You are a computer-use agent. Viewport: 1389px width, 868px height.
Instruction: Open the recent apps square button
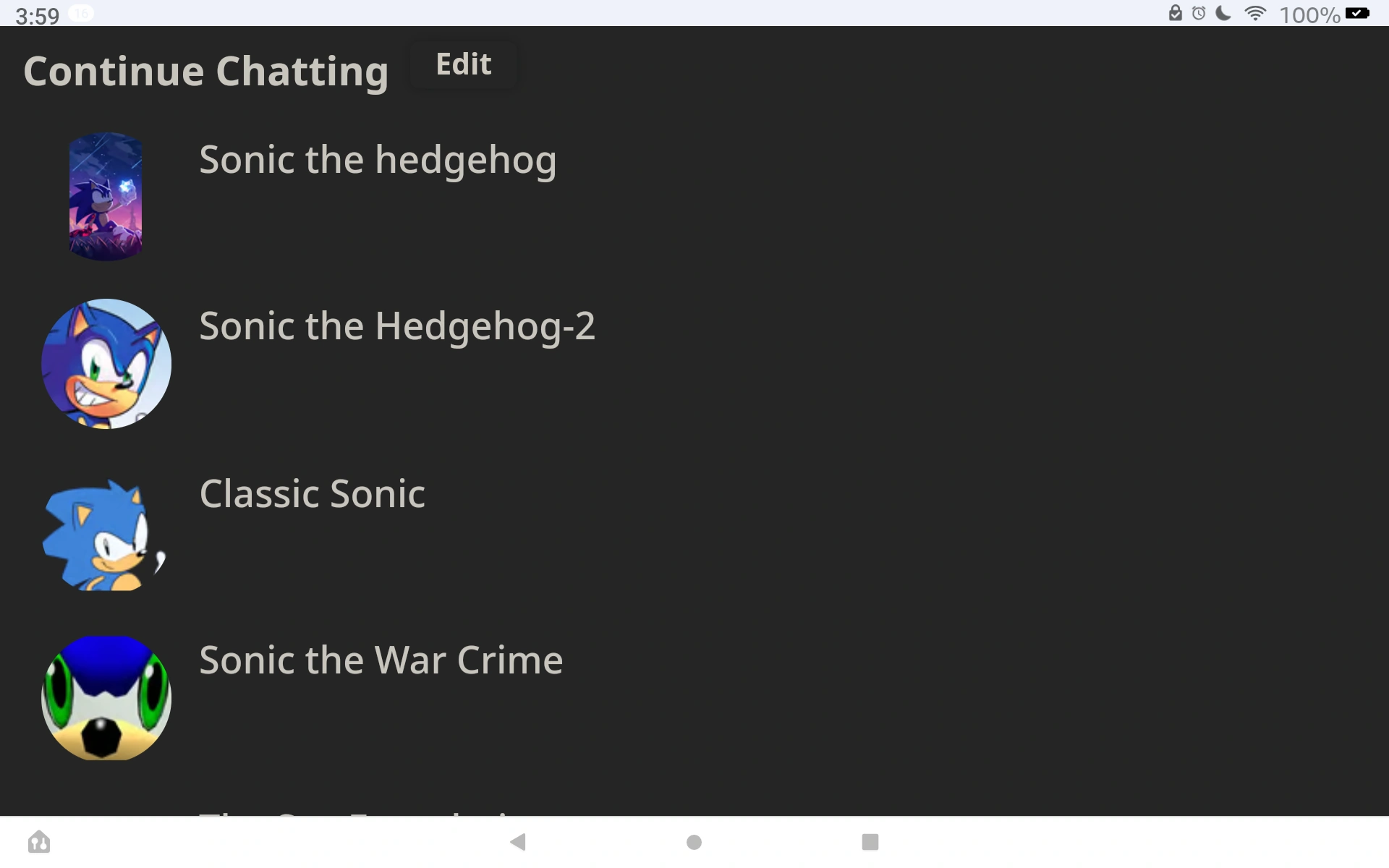(x=870, y=842)
